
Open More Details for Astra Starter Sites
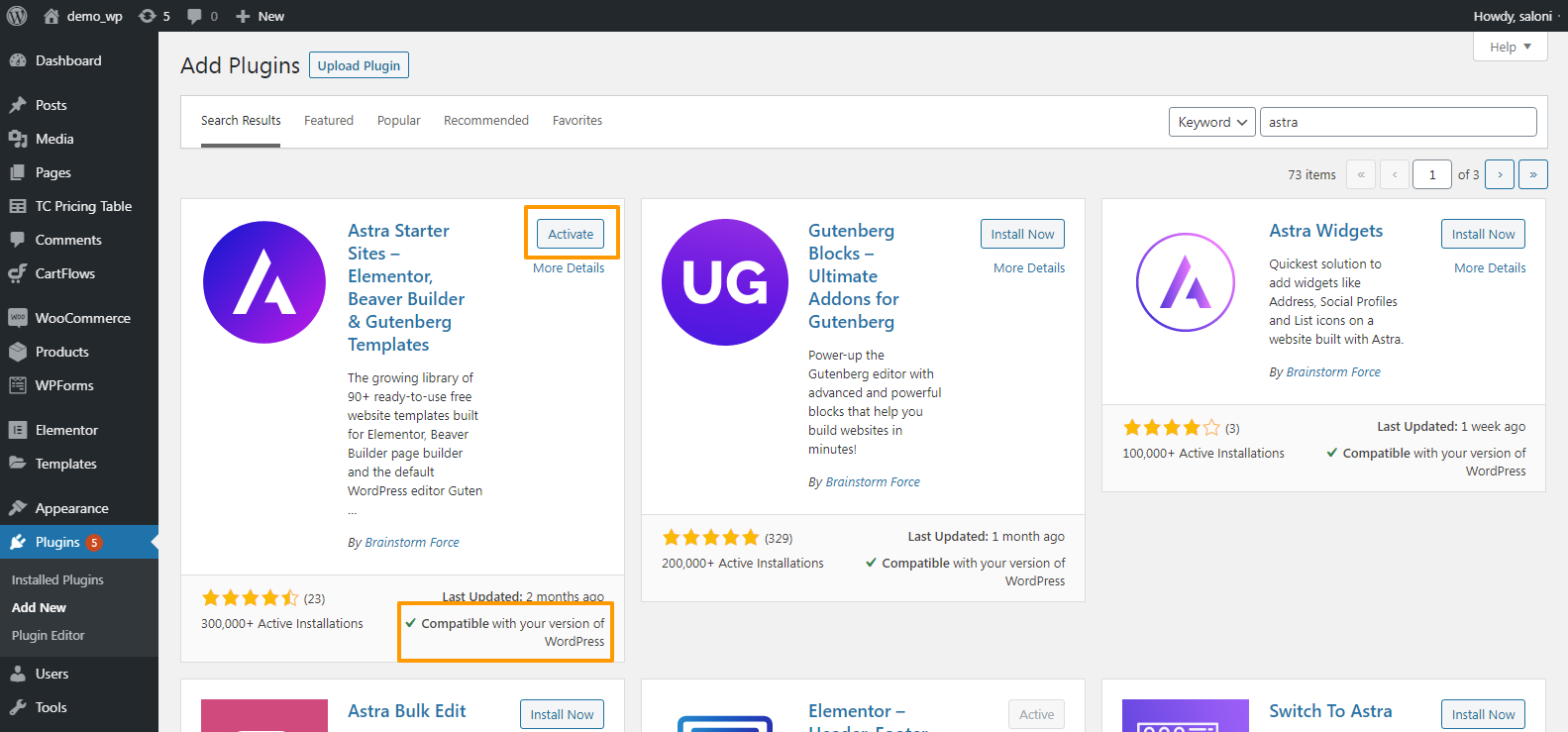[x=569, y=267]
